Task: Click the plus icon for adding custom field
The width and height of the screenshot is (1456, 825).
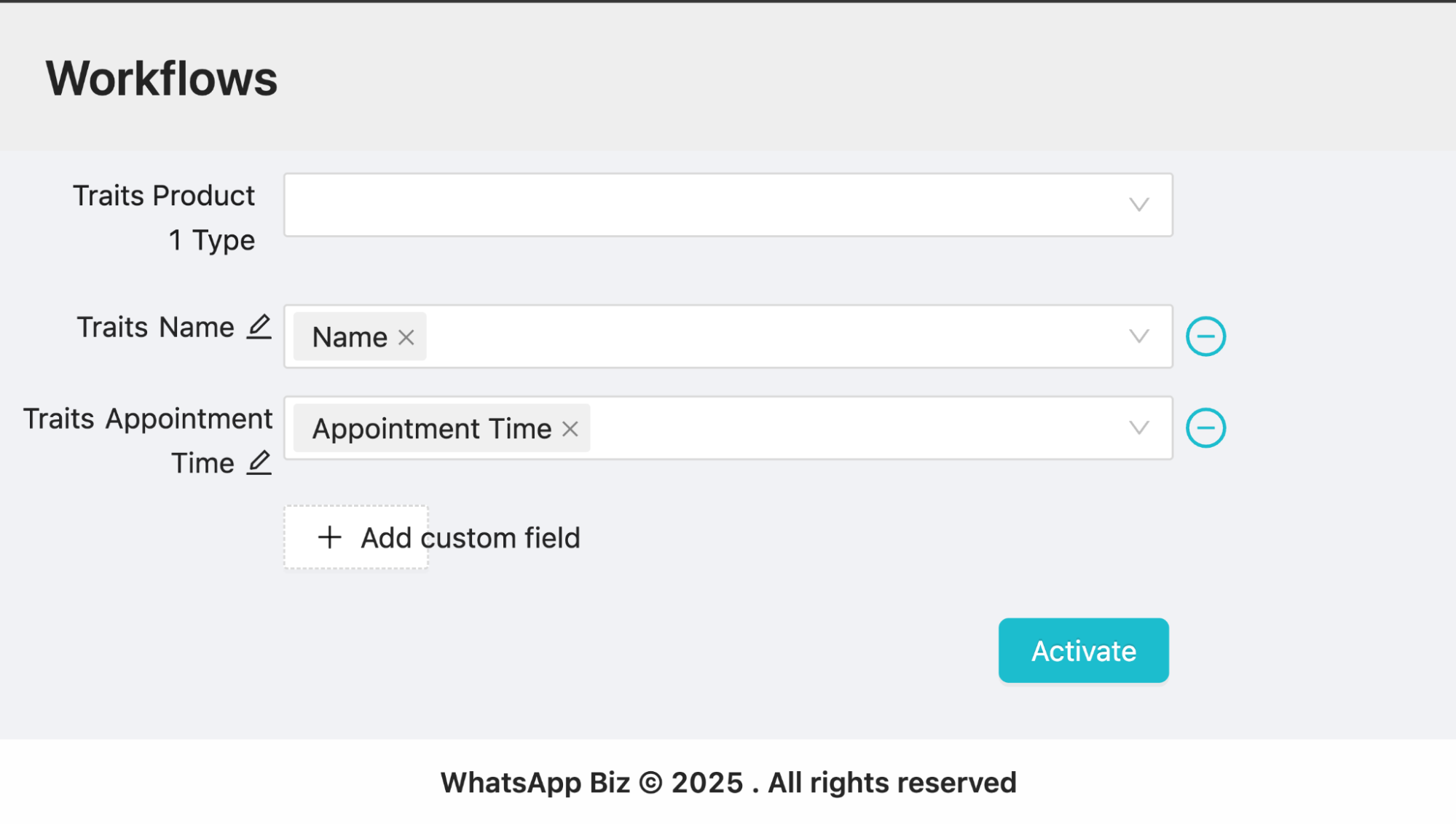Action: pos(330,537)
